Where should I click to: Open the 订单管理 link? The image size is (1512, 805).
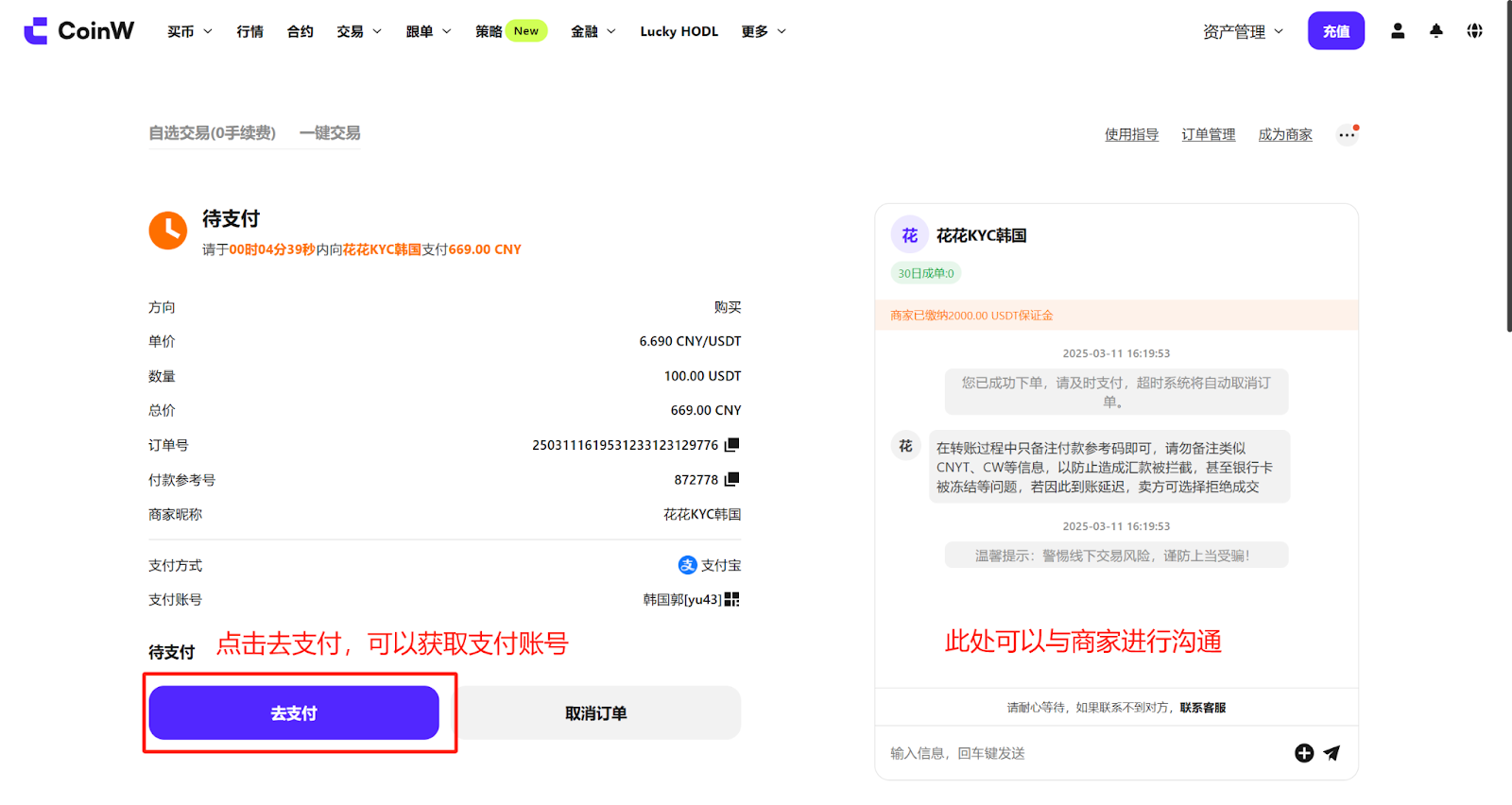[1209, 135]
